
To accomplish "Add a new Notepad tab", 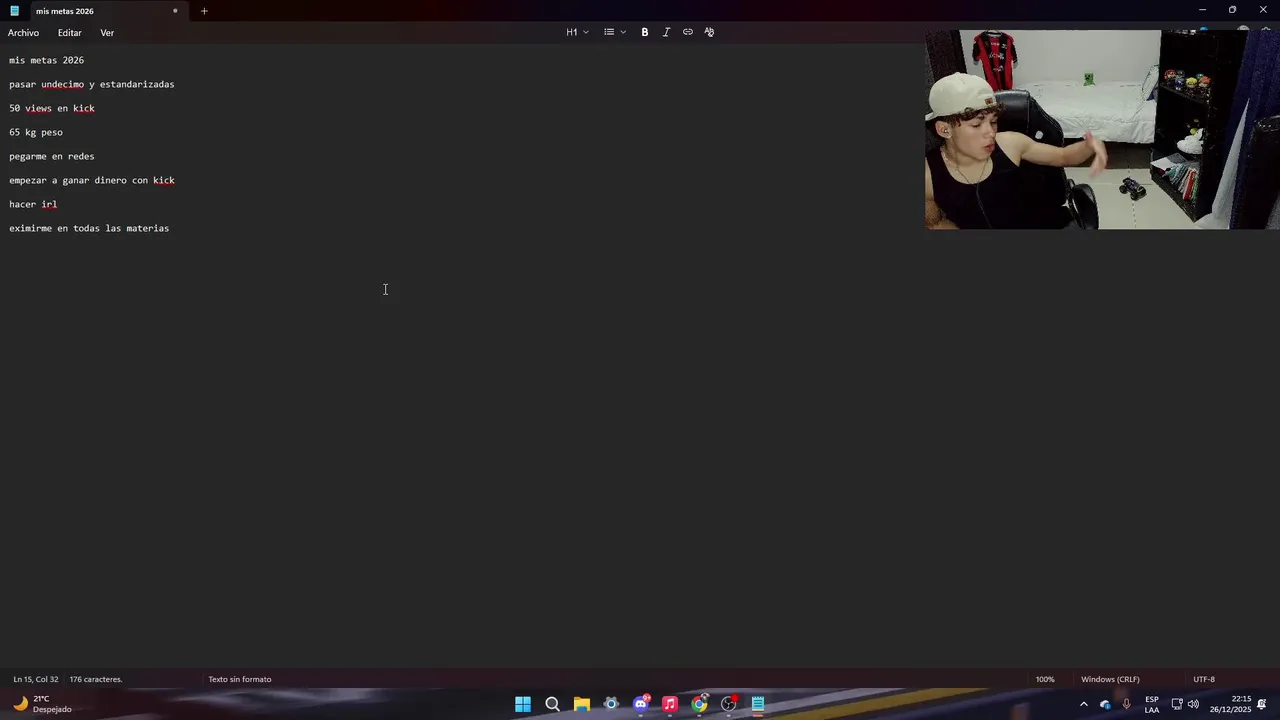I will tap(204, 11).
